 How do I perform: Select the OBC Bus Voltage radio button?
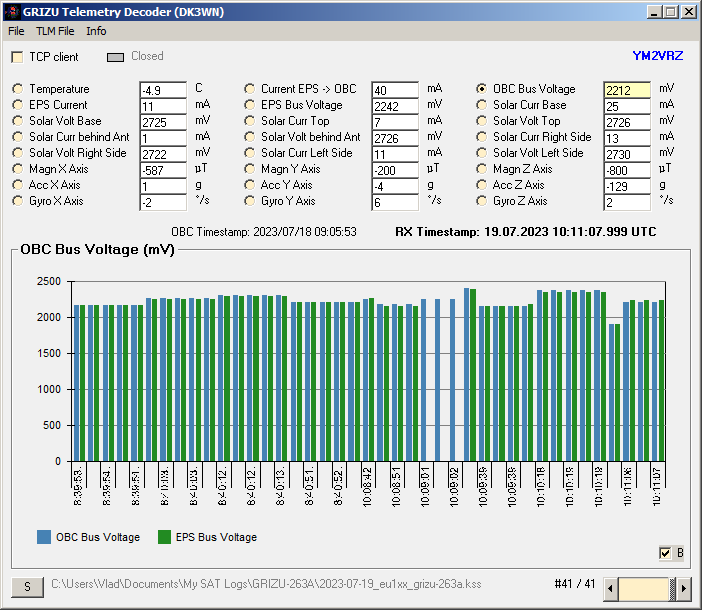coord(481,89)
